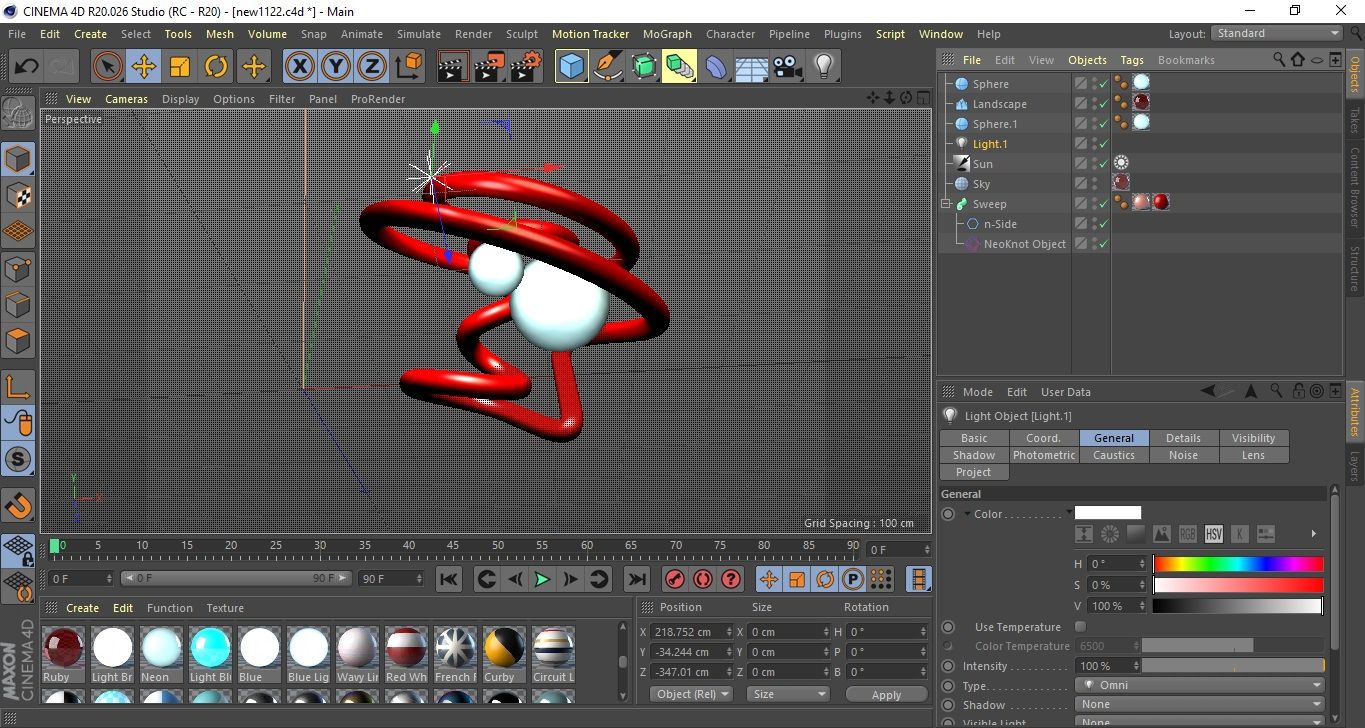Toggle the X axis lock

coord(299,67)
